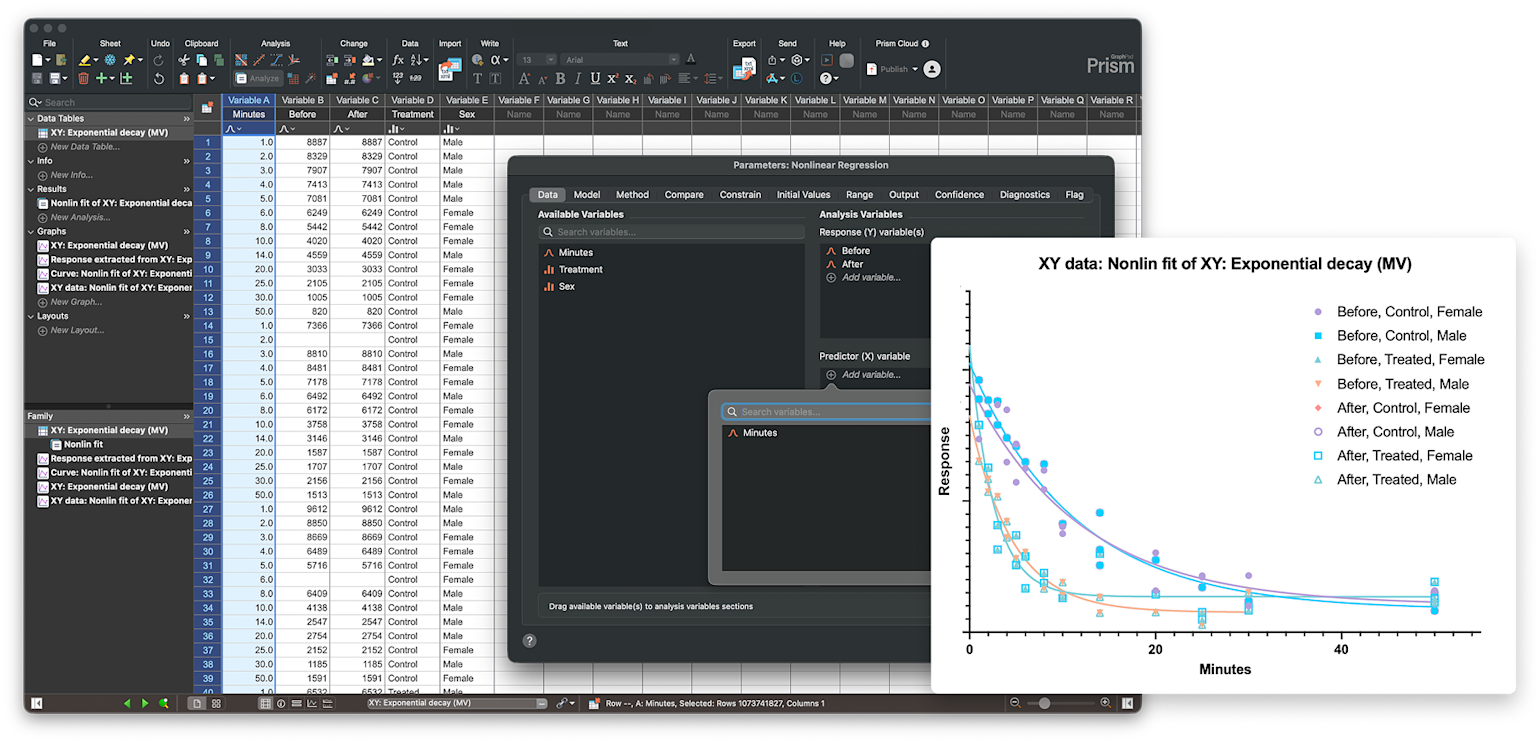Click the blue snowflake Freeze sheet icon

tap(110, 60)
